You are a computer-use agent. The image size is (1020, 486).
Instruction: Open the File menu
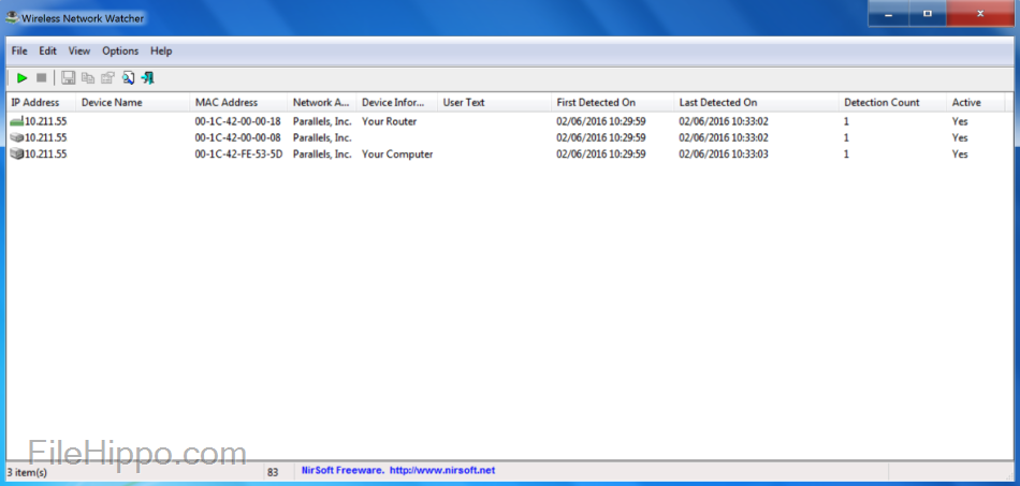19,51
